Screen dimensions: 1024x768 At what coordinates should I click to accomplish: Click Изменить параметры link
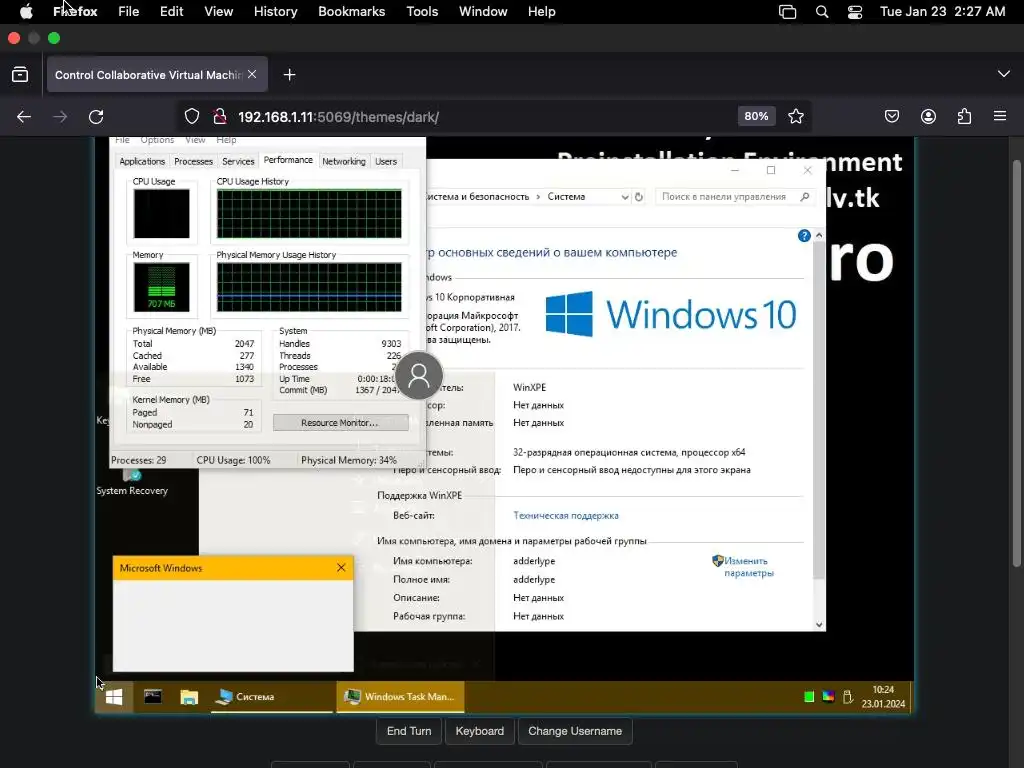click(x=748, y=567)
